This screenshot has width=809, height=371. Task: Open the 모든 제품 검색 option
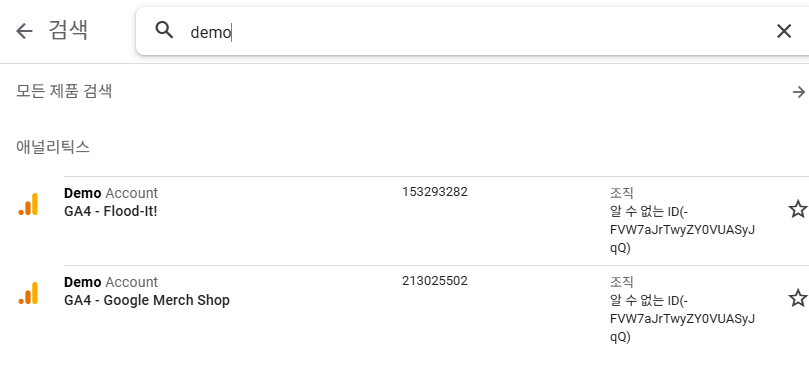412,92
